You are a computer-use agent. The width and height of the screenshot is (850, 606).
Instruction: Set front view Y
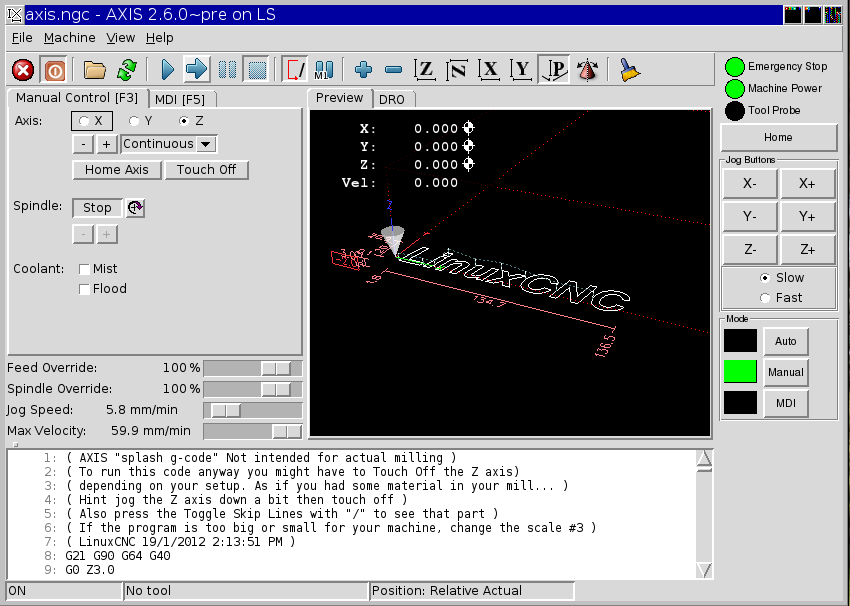pyautogui.click(x=521, y=70)
